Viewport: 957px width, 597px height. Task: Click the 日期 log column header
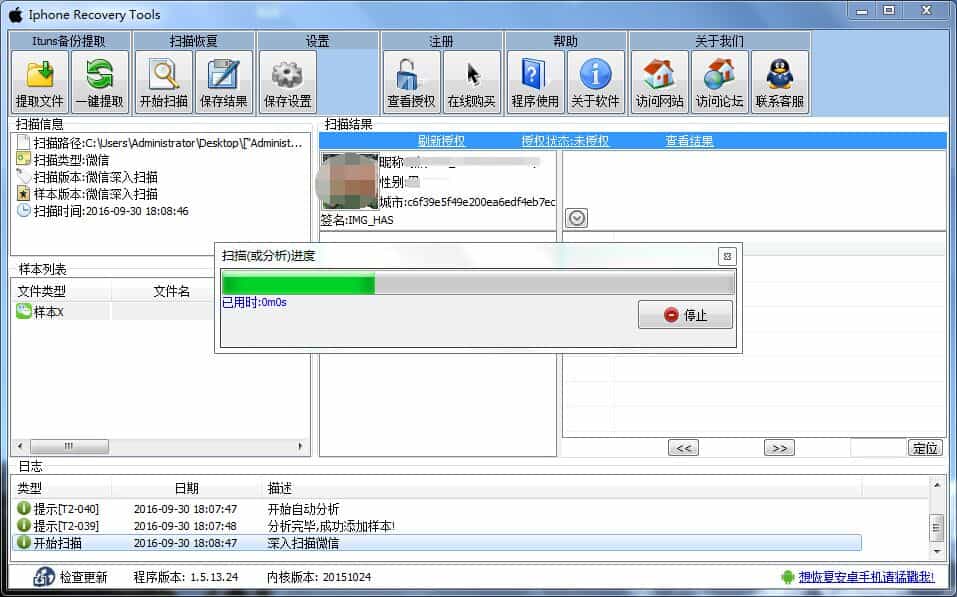click(187, 488)
